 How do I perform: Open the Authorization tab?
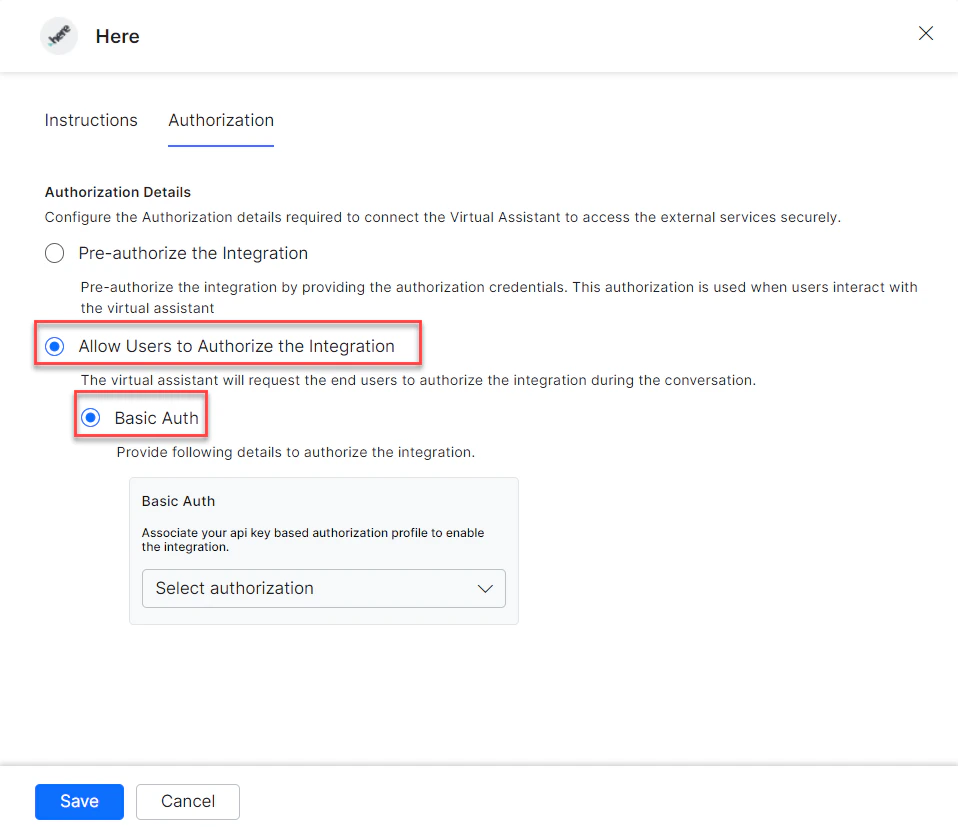pyautogui.click(x=220, y=120)
